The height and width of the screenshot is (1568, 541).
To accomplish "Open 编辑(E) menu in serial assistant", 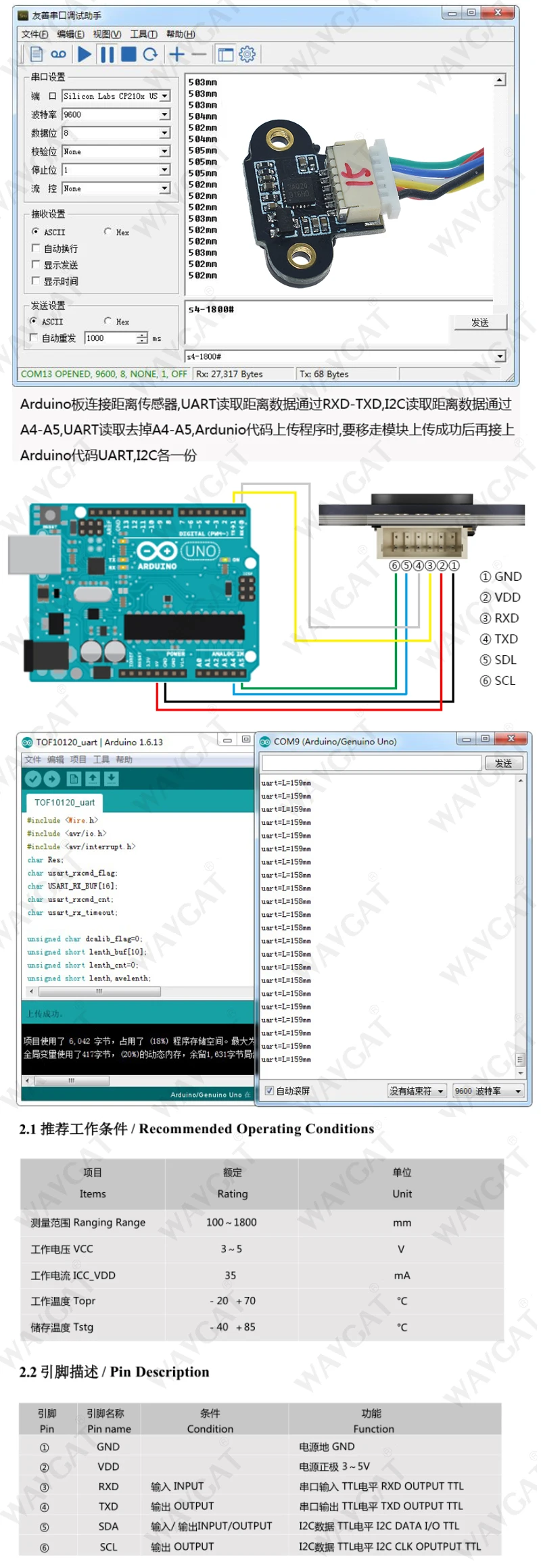I will pos(70,34).
